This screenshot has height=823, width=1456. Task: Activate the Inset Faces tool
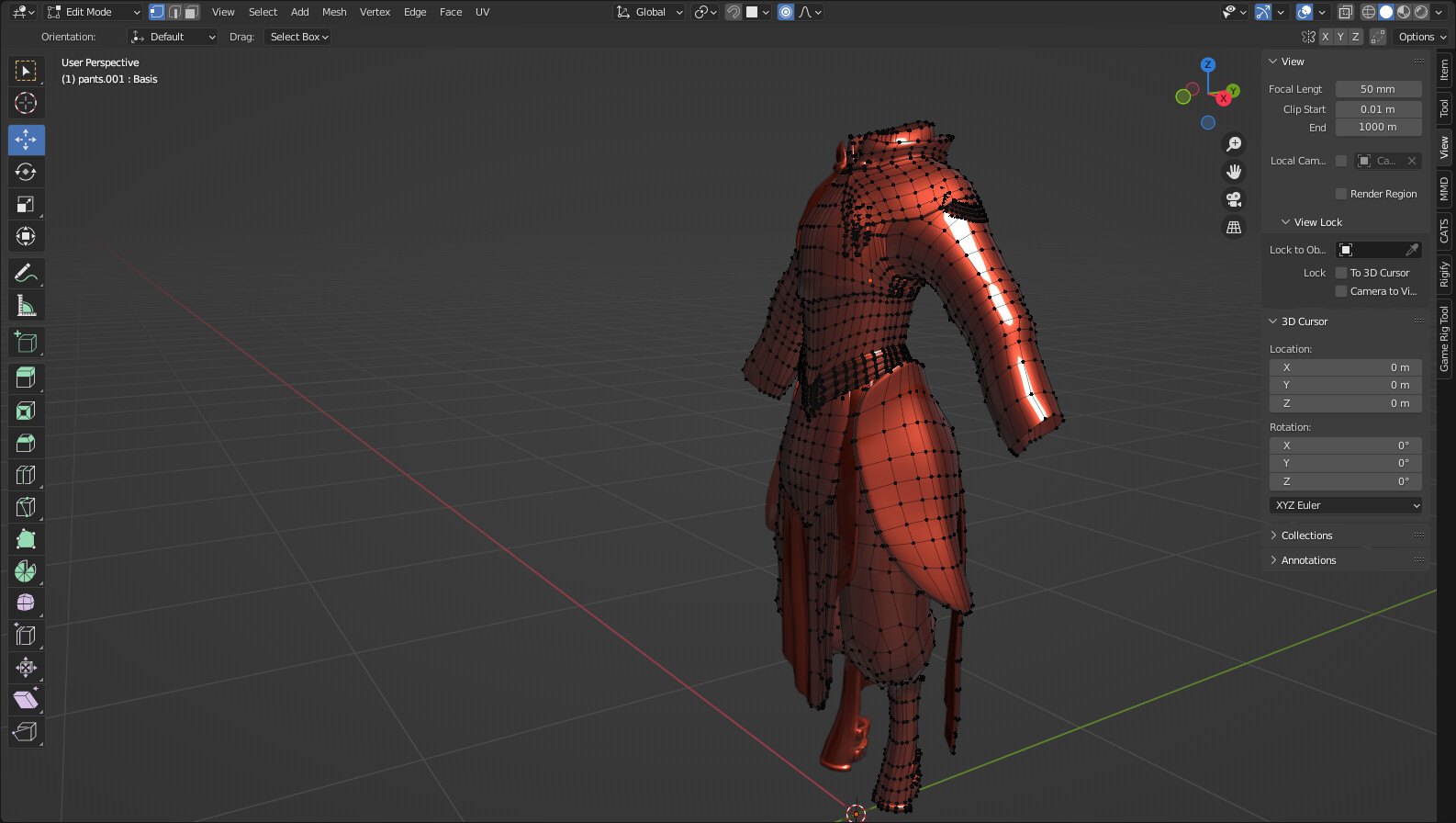26,411
